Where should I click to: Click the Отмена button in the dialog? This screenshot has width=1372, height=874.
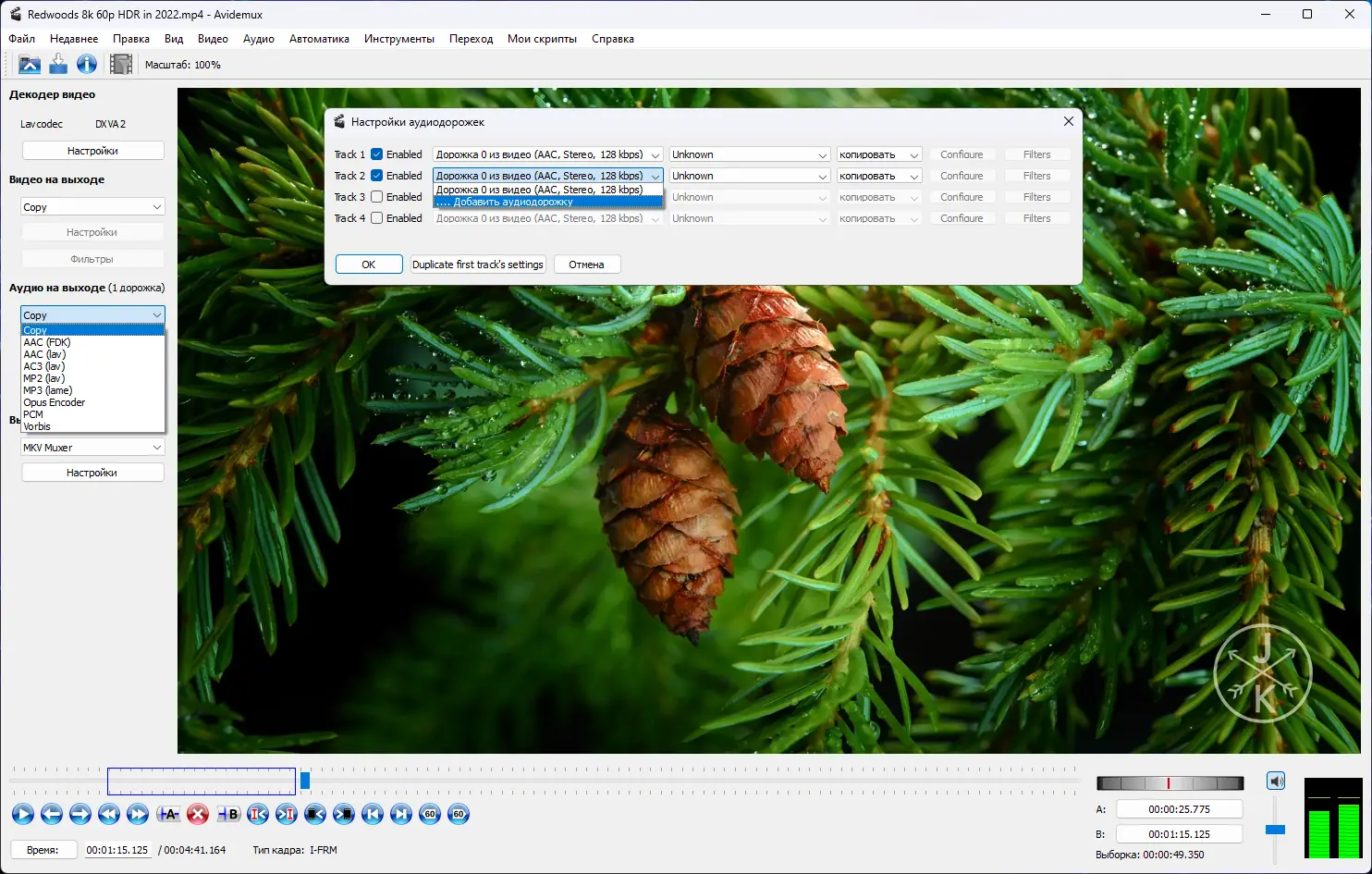click(x=586, y=265)
